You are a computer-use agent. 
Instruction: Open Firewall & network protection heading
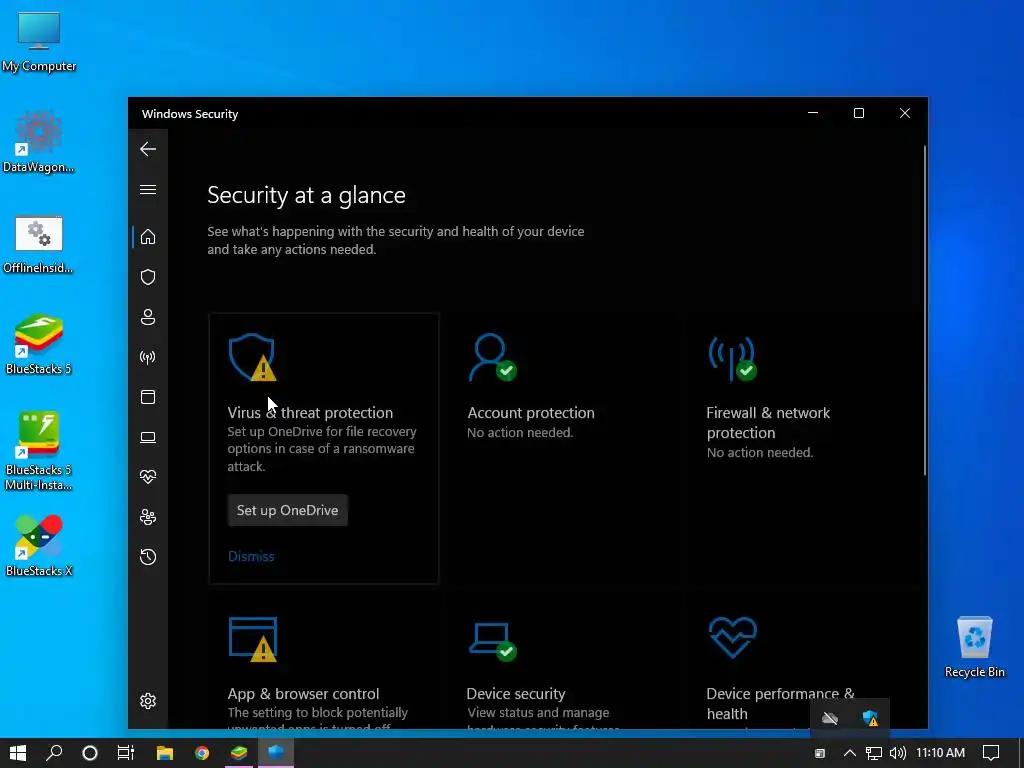(x=768, y=423)
